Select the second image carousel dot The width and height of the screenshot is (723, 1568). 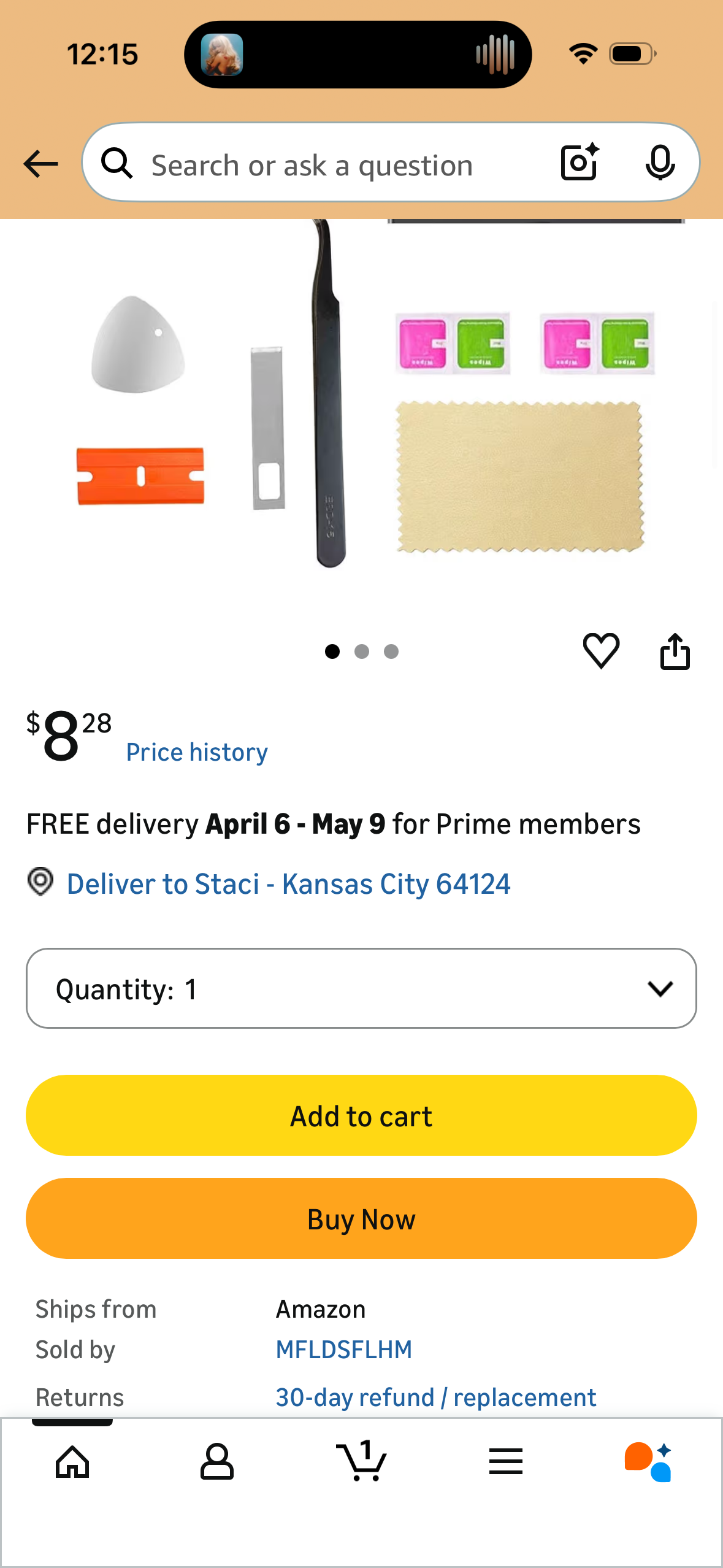tap(362, 651)
